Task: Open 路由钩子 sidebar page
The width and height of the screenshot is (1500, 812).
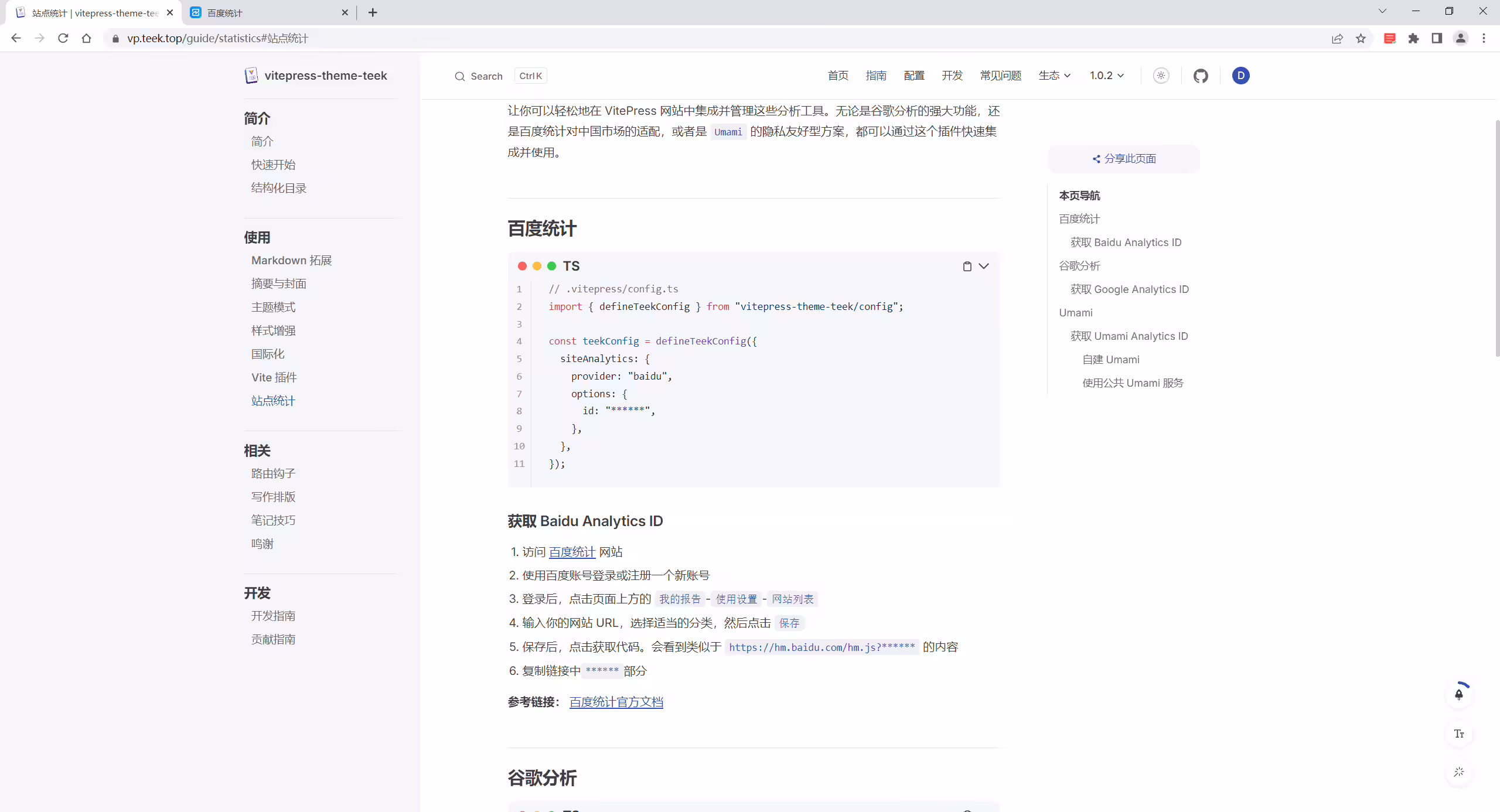Action: pyautogui.click(x=274, y=473)
